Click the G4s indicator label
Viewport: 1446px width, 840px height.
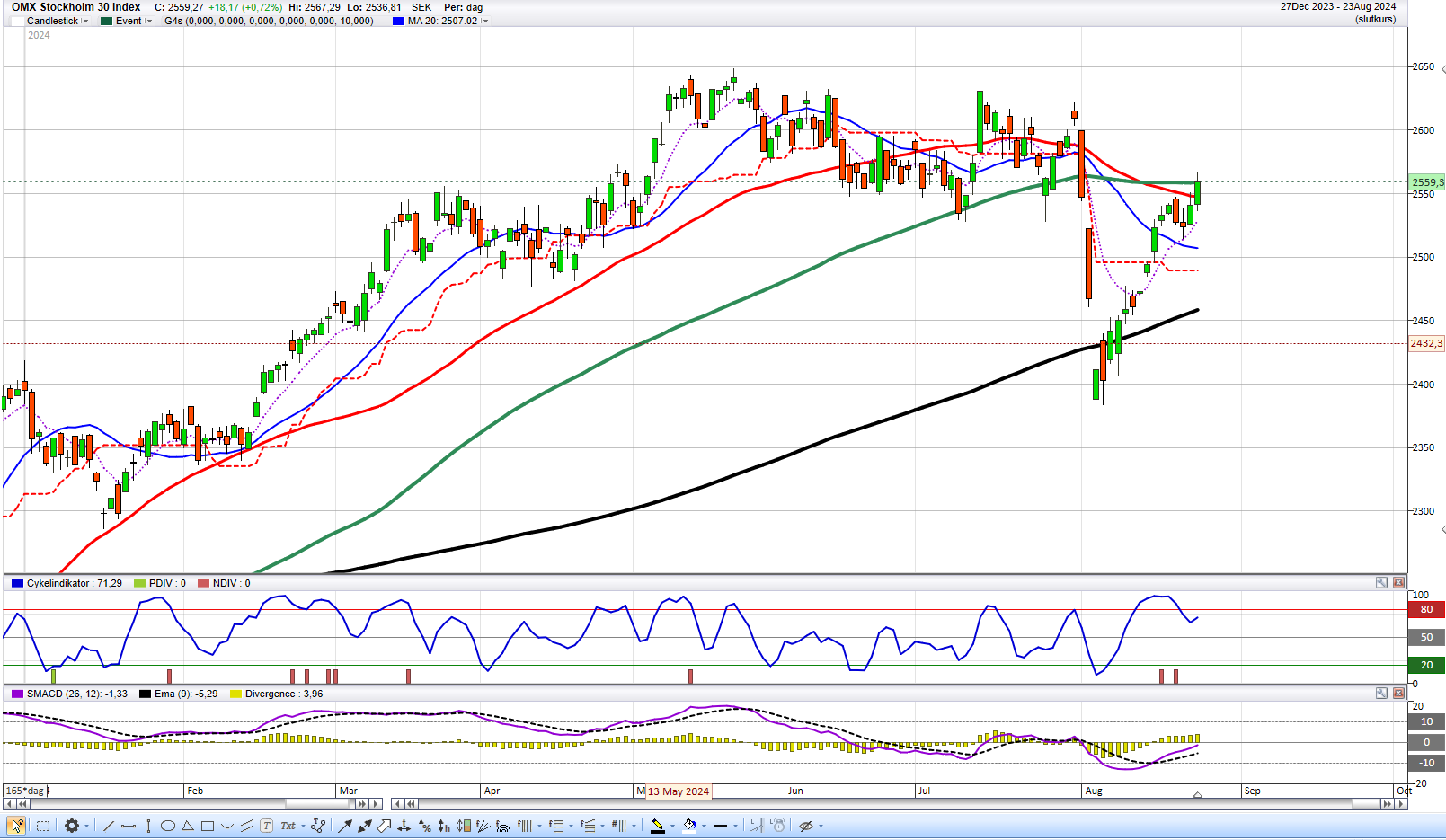click(x=269, y=21)
